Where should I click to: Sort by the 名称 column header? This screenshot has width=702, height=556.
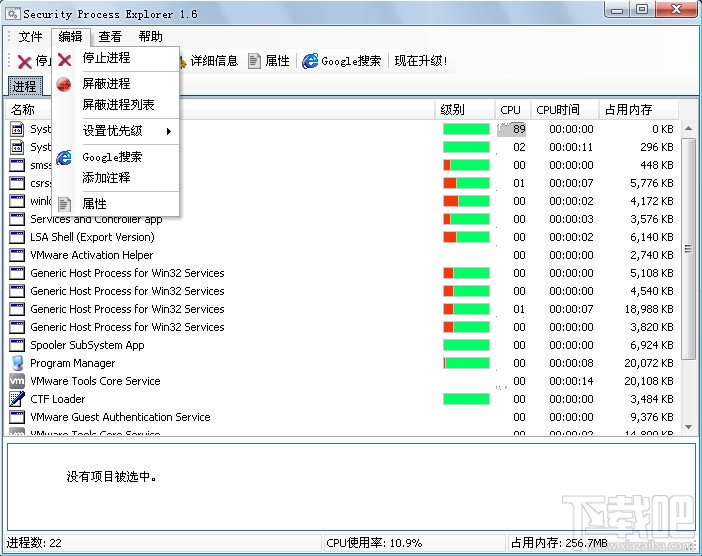click(220, 110)
